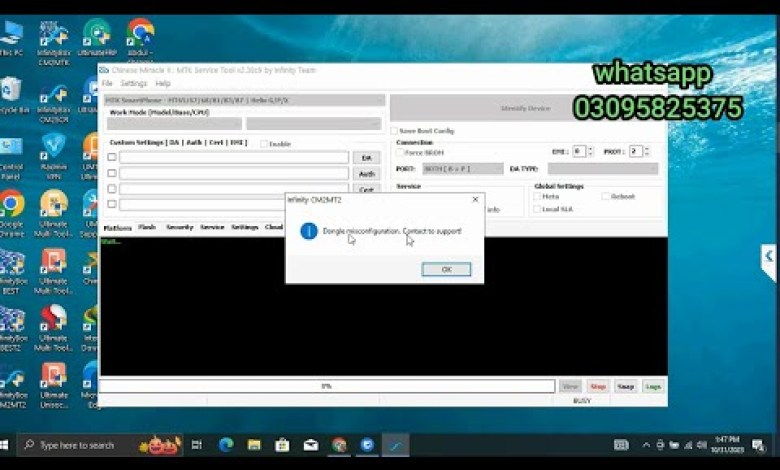
Task: Open Radmin VPN desktop icon
Action: coord(53,146)
